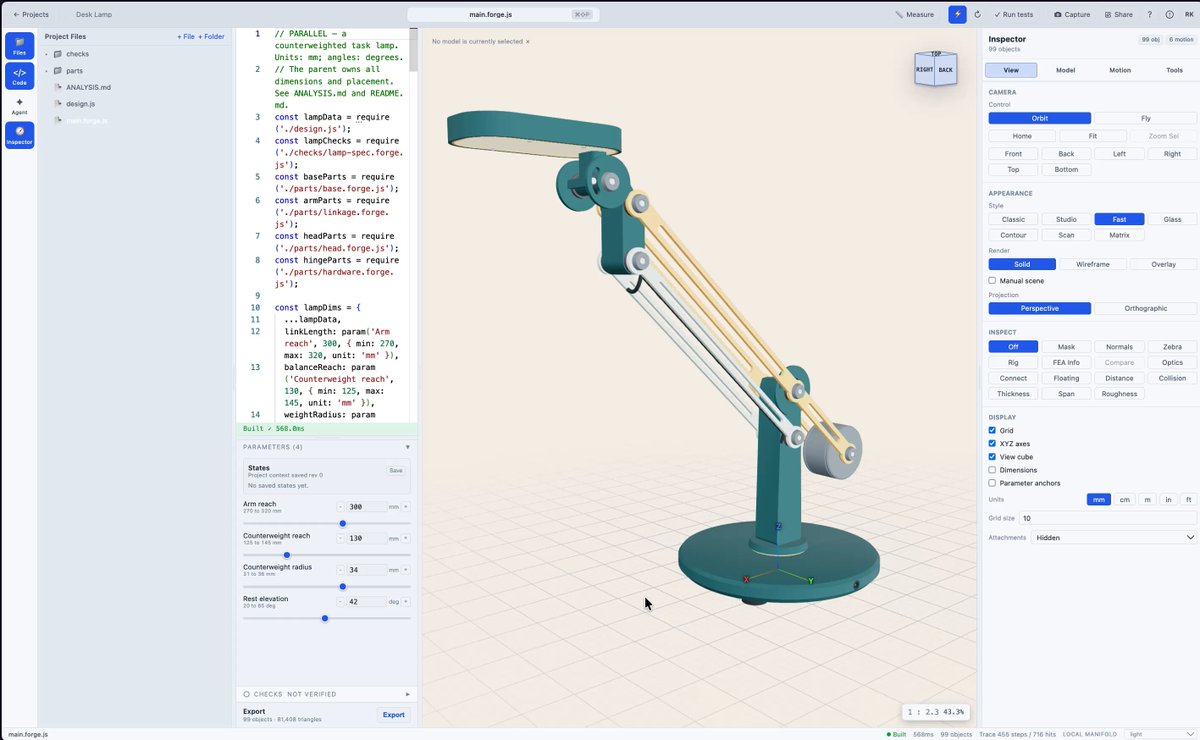Enable the Manual scene checkbox

click(x=992, y=281)
